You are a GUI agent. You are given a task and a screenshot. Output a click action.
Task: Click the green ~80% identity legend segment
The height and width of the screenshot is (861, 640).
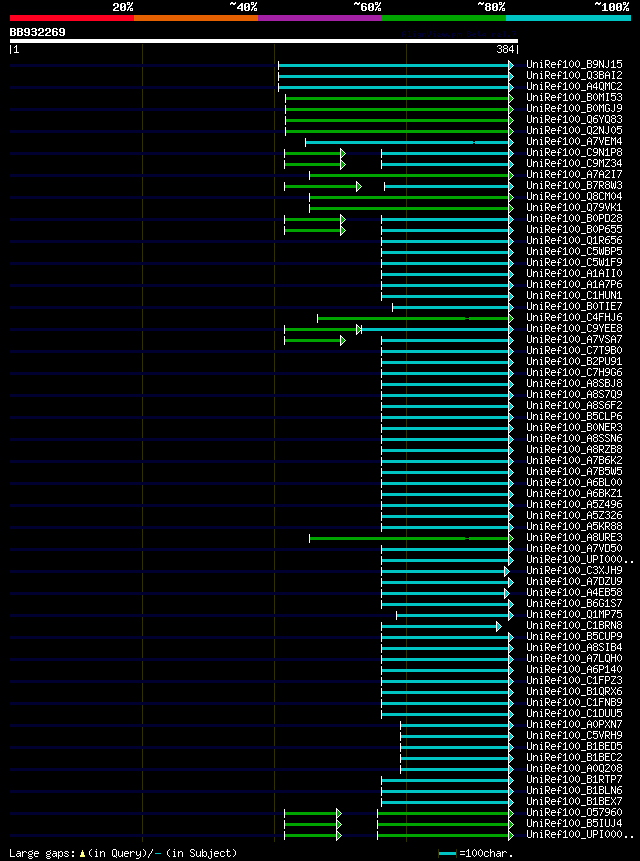click(x=444, y=18)
